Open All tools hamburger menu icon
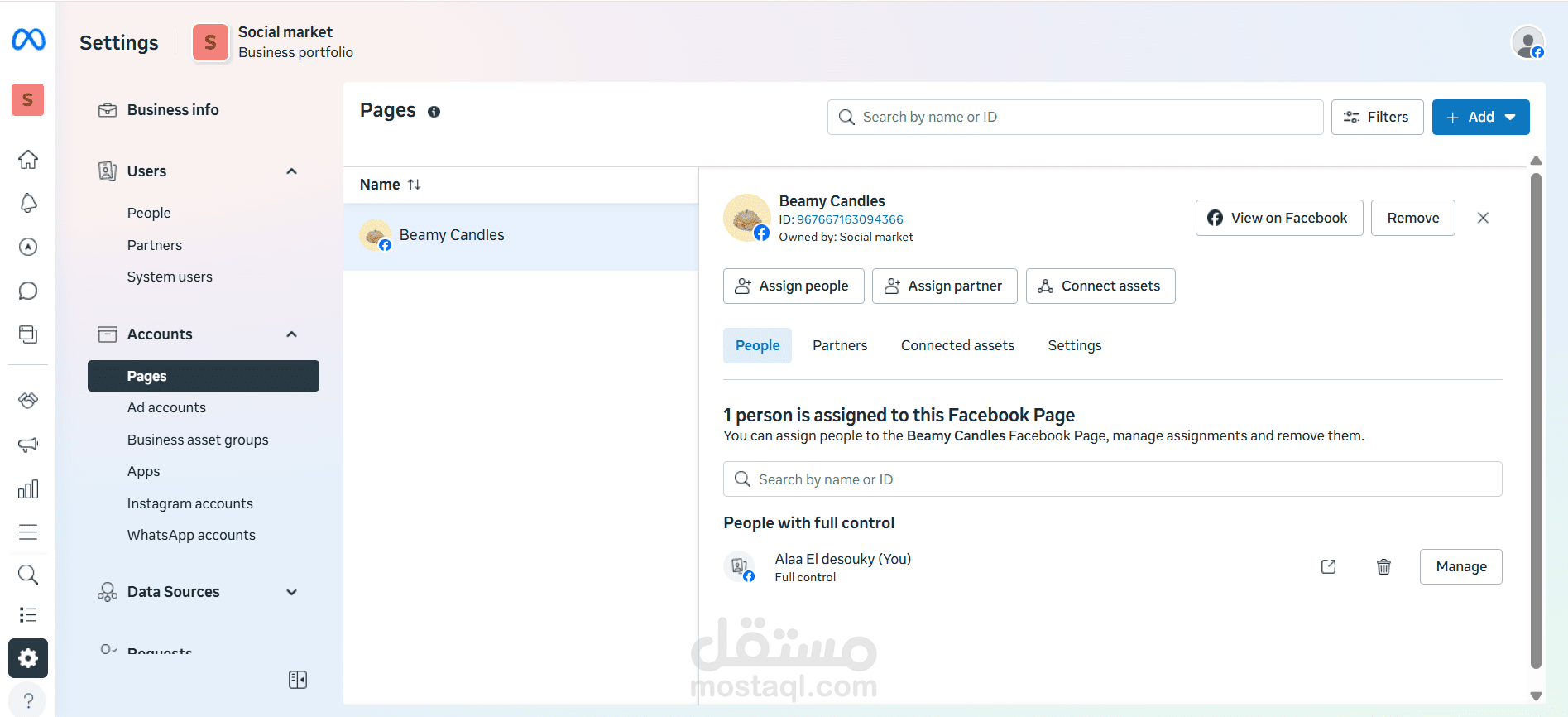This screenshot has height=717, width=1568. tap(28, 532)
